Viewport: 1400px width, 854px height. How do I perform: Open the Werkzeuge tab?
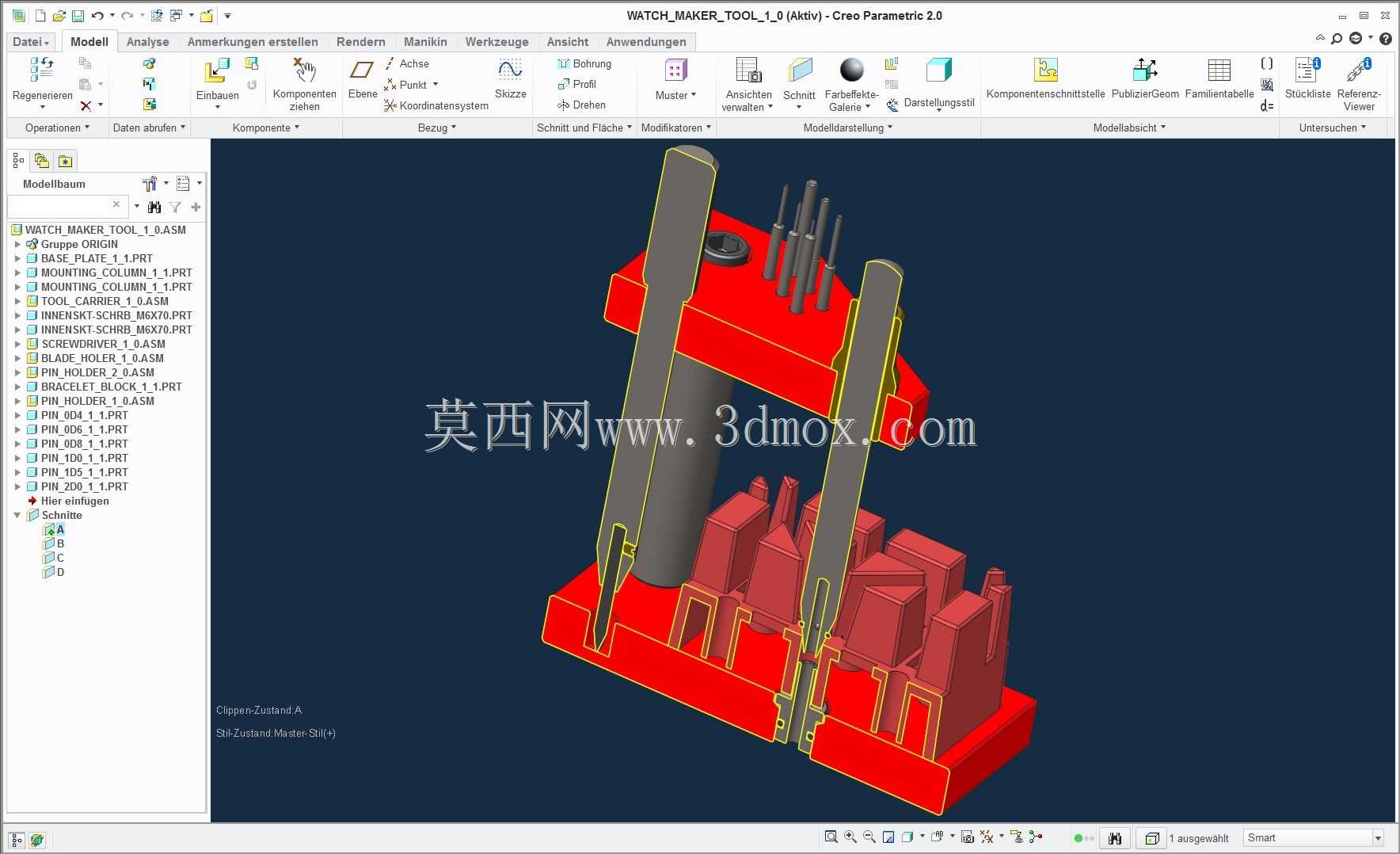point(496,42)
